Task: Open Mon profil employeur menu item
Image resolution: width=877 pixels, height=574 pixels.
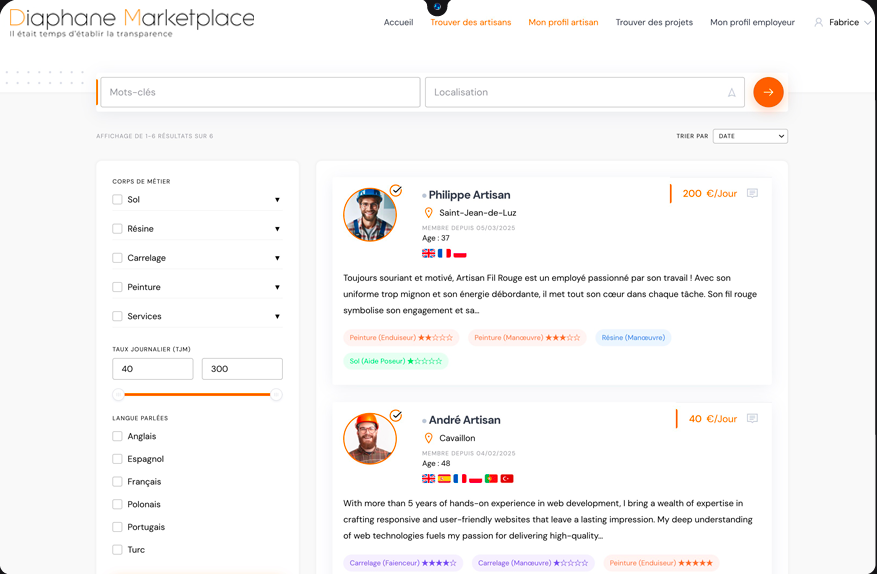Action: 752,22
